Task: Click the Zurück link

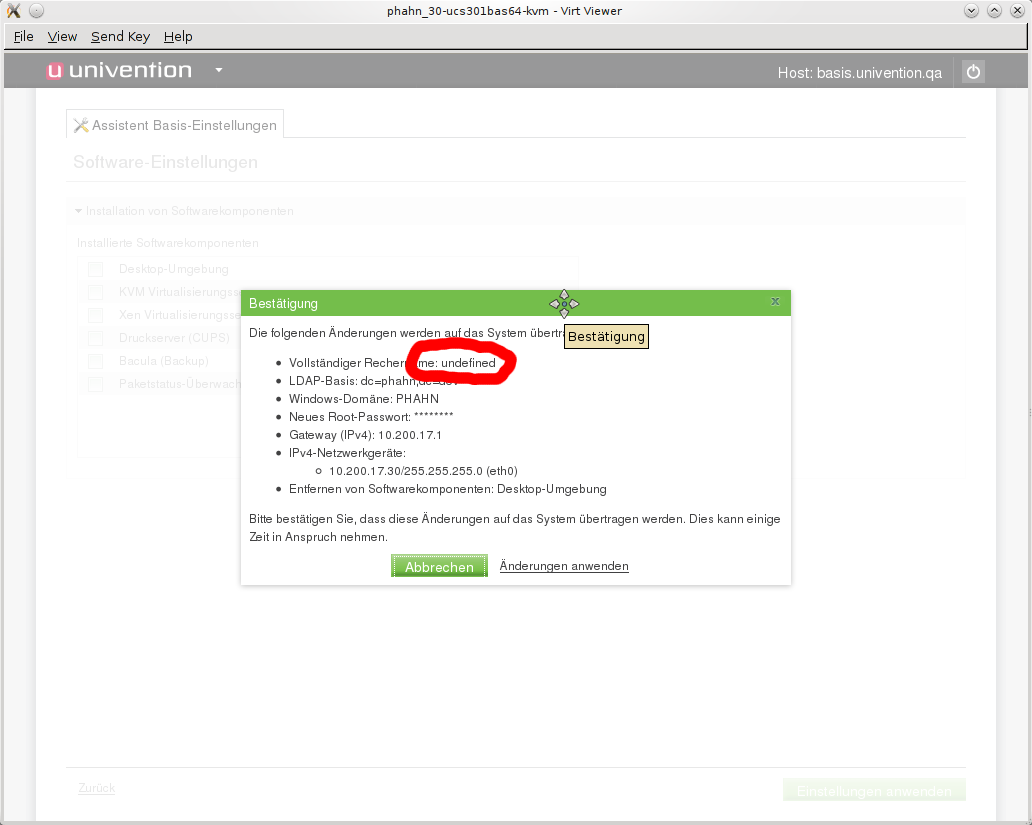Action: [96, 788]
